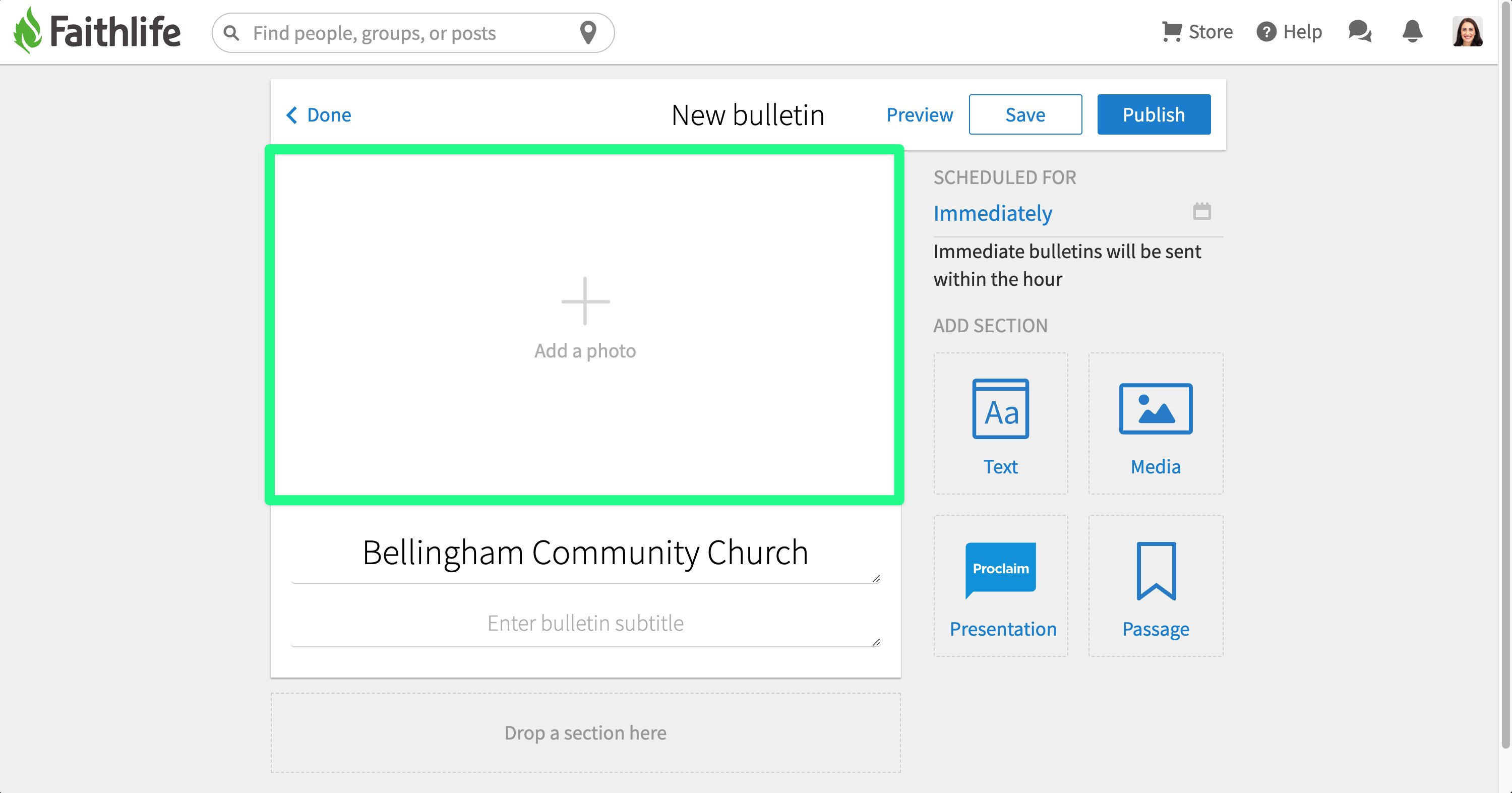Add a Media section via image icon
The height and width of the screenshot is (793, 1512).
tap(1155, 408)
